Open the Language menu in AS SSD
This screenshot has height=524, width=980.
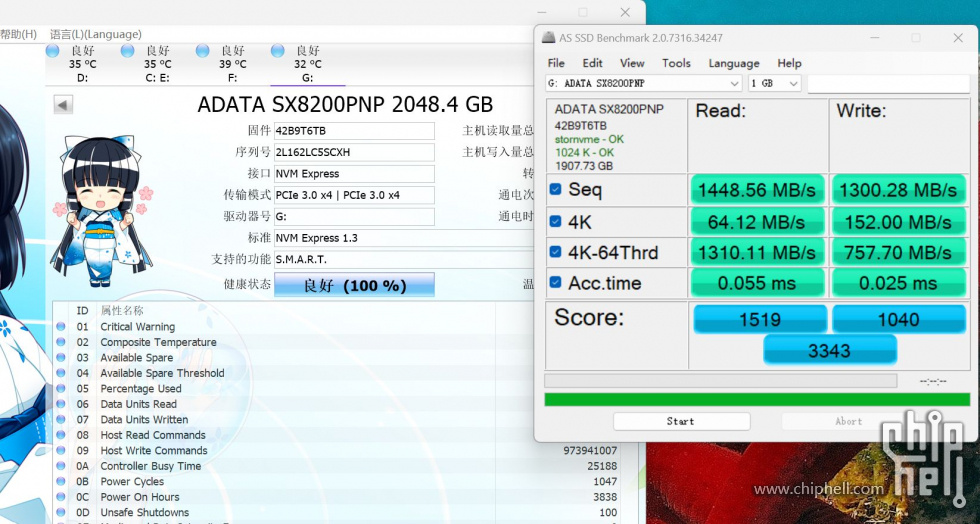click(734, 63)
